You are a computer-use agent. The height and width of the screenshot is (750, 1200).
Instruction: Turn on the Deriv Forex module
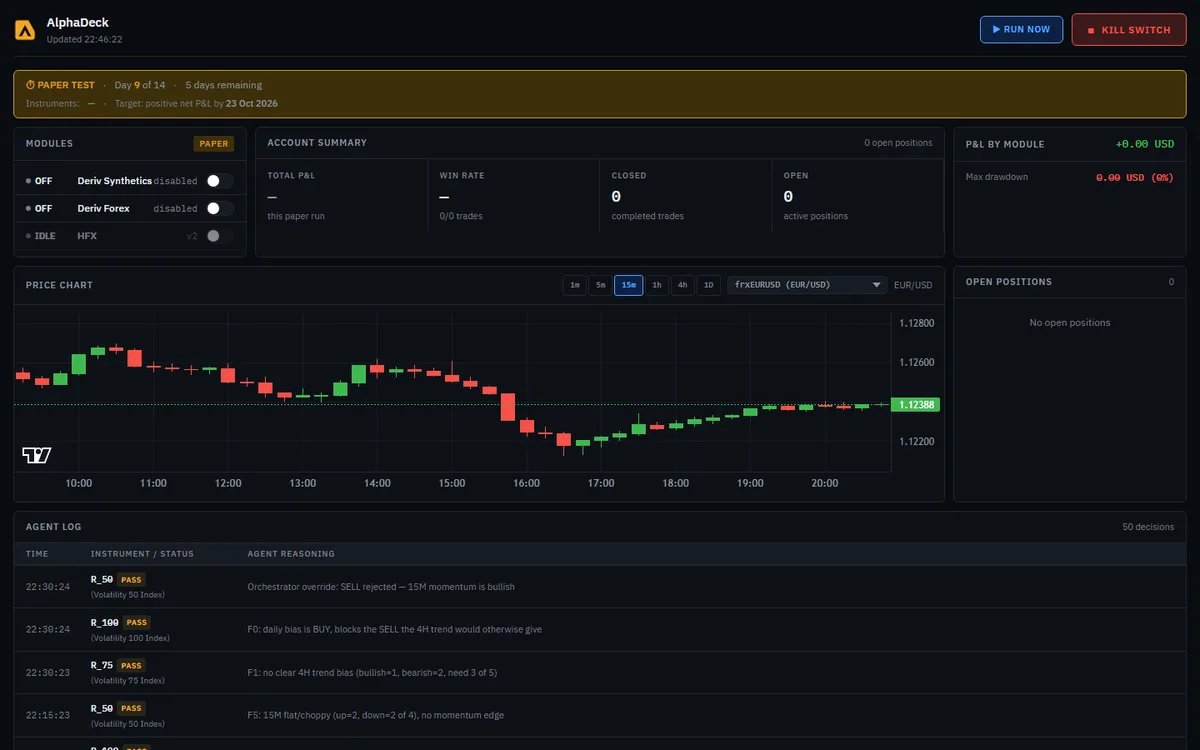point(219,208)
